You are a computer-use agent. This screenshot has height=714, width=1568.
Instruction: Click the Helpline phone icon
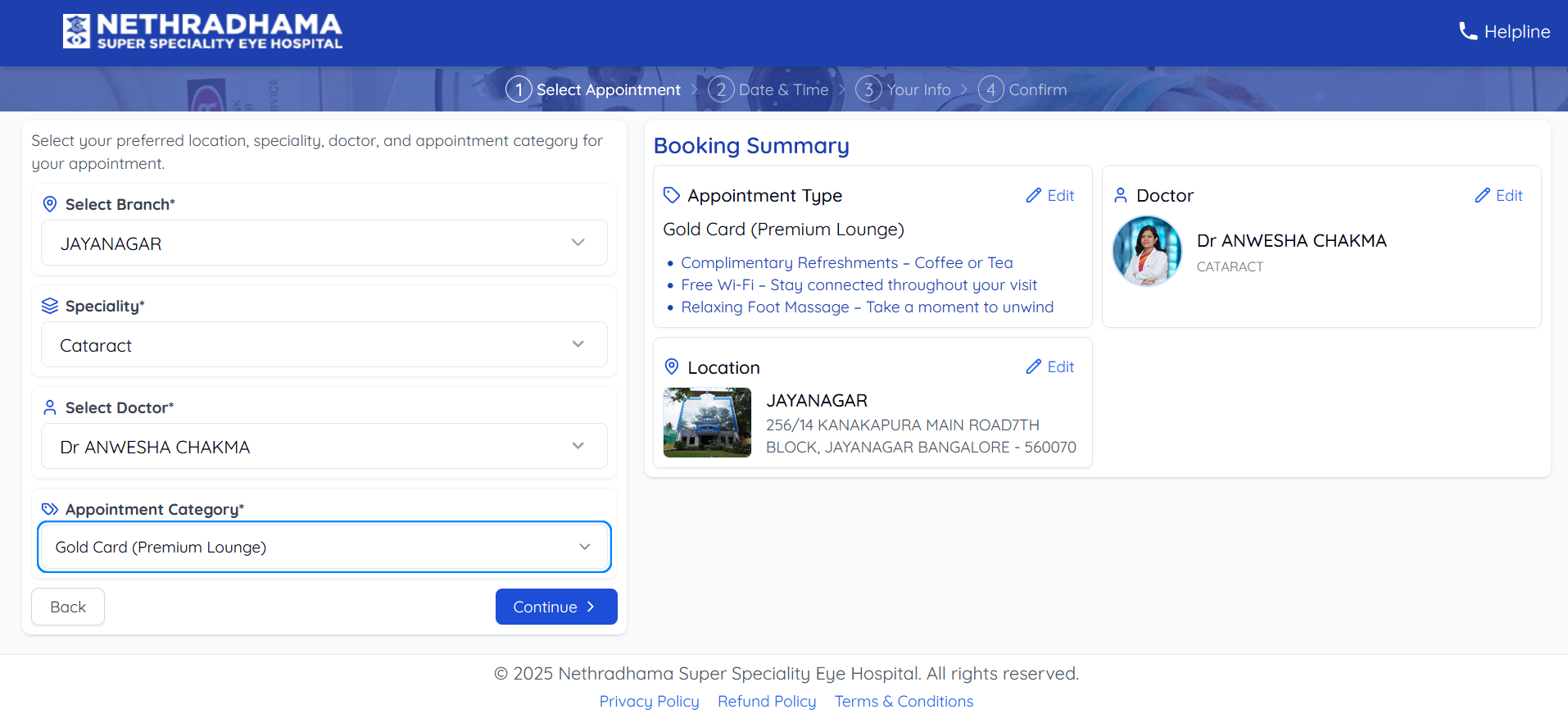pos(1467,32)
